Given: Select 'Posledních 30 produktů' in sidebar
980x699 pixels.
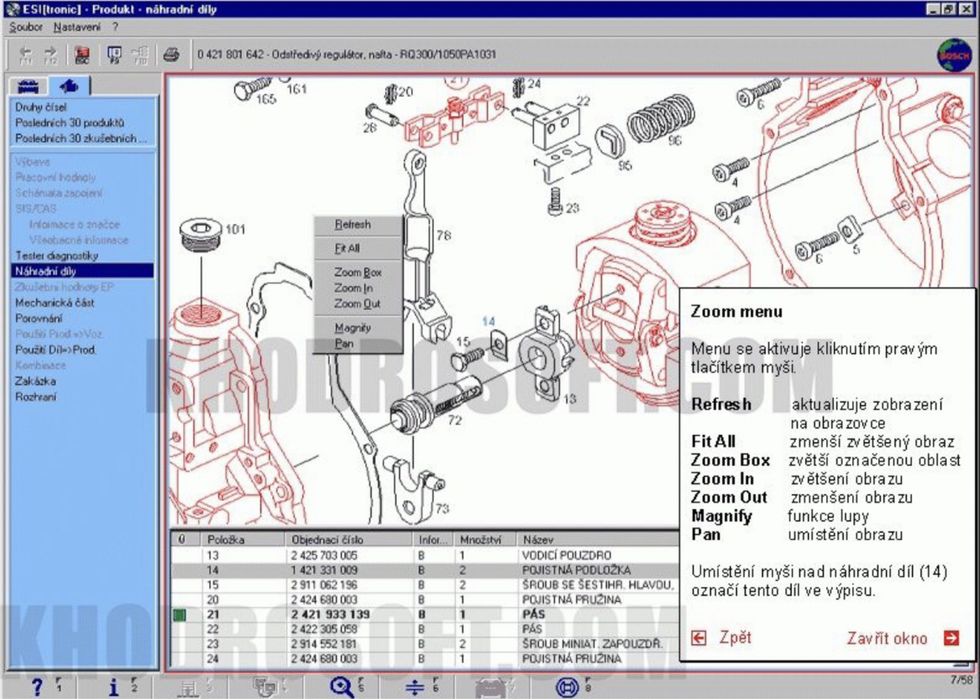Looking at the screenshot, I should (x=70, y=123).
